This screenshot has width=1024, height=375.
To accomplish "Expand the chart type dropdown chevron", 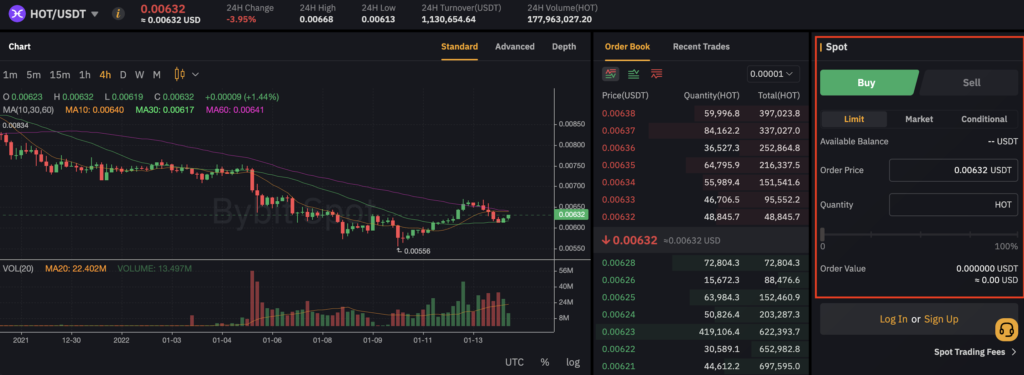I will [195, 74].
